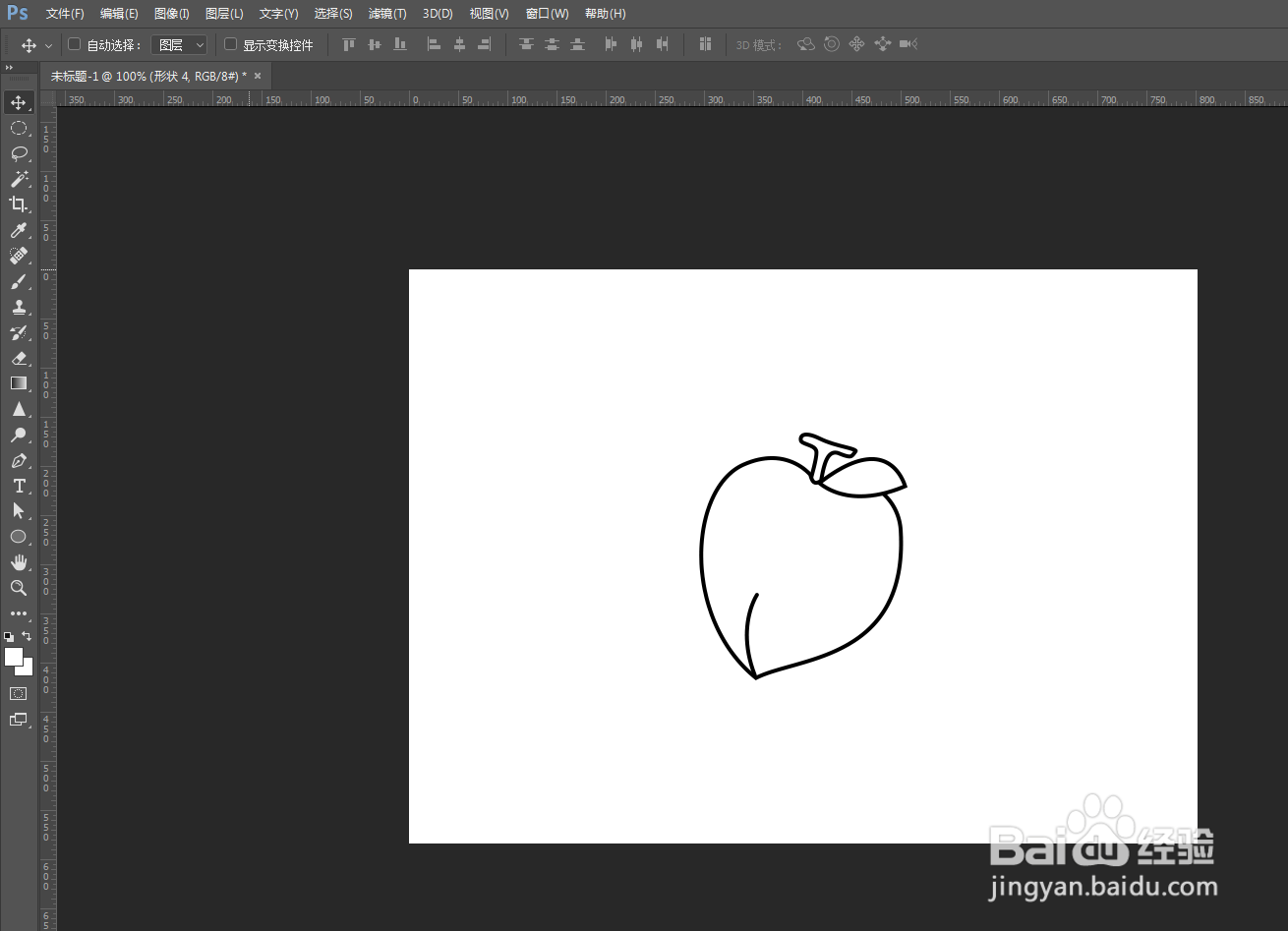Select the Magic Wand tool
The width and height of the screenshot is (1288, 931).
[x=19, y=179]
